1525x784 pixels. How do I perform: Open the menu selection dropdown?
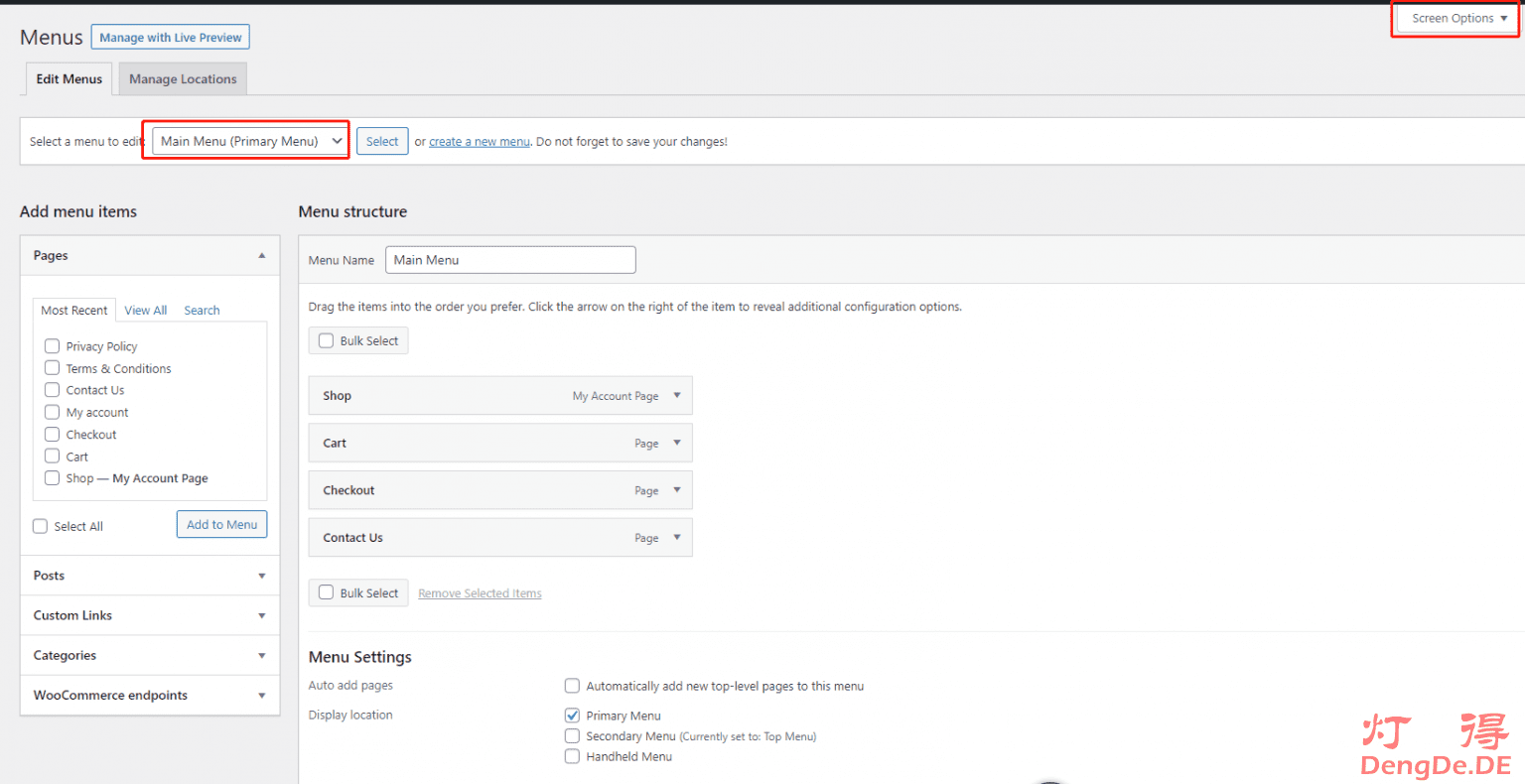pos(250,141)
